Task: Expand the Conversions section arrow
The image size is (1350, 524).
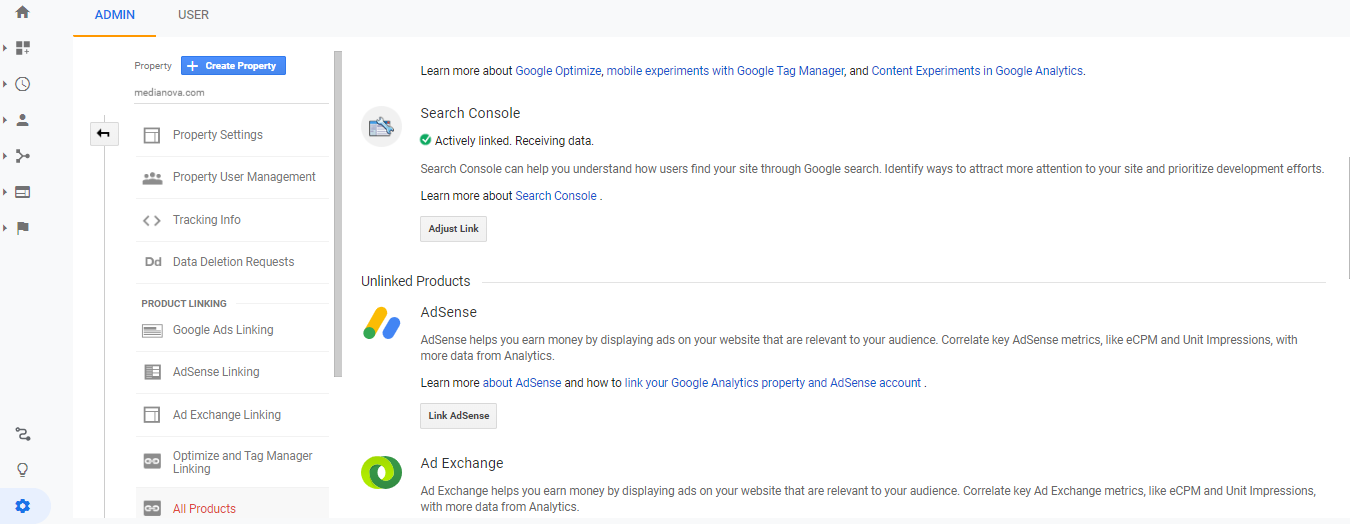Action: pos(5,228)
